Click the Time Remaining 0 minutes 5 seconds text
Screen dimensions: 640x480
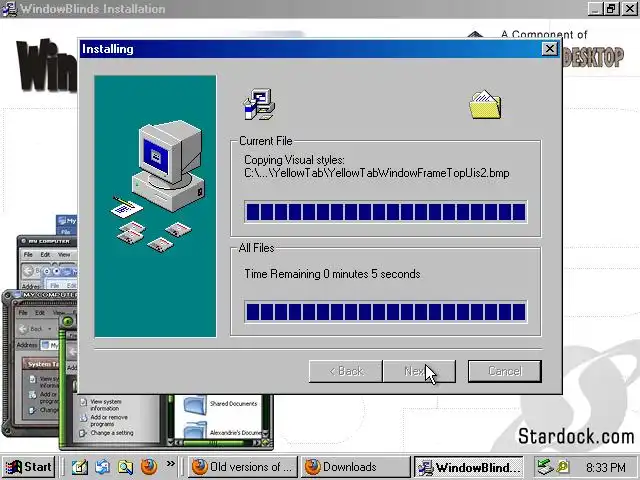point(332,274)
